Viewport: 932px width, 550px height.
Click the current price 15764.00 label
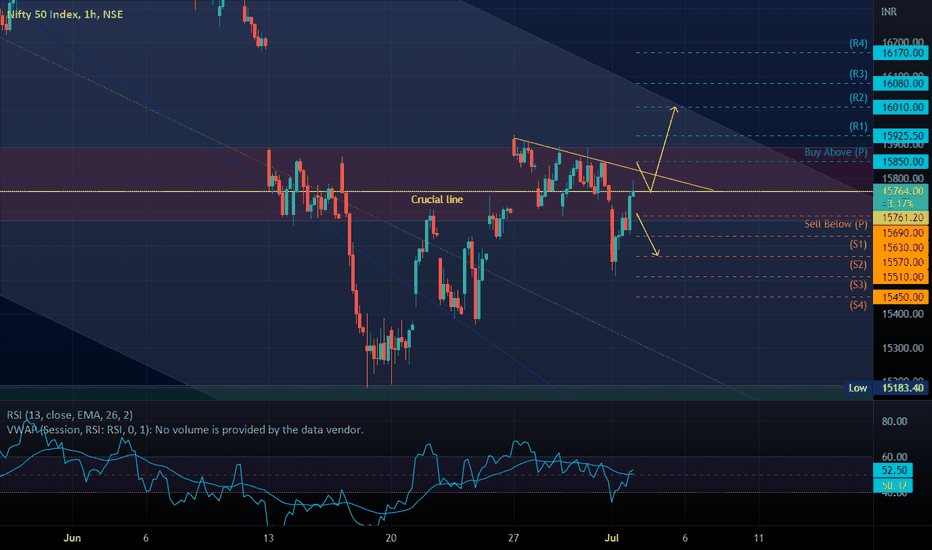click(900, 191)
